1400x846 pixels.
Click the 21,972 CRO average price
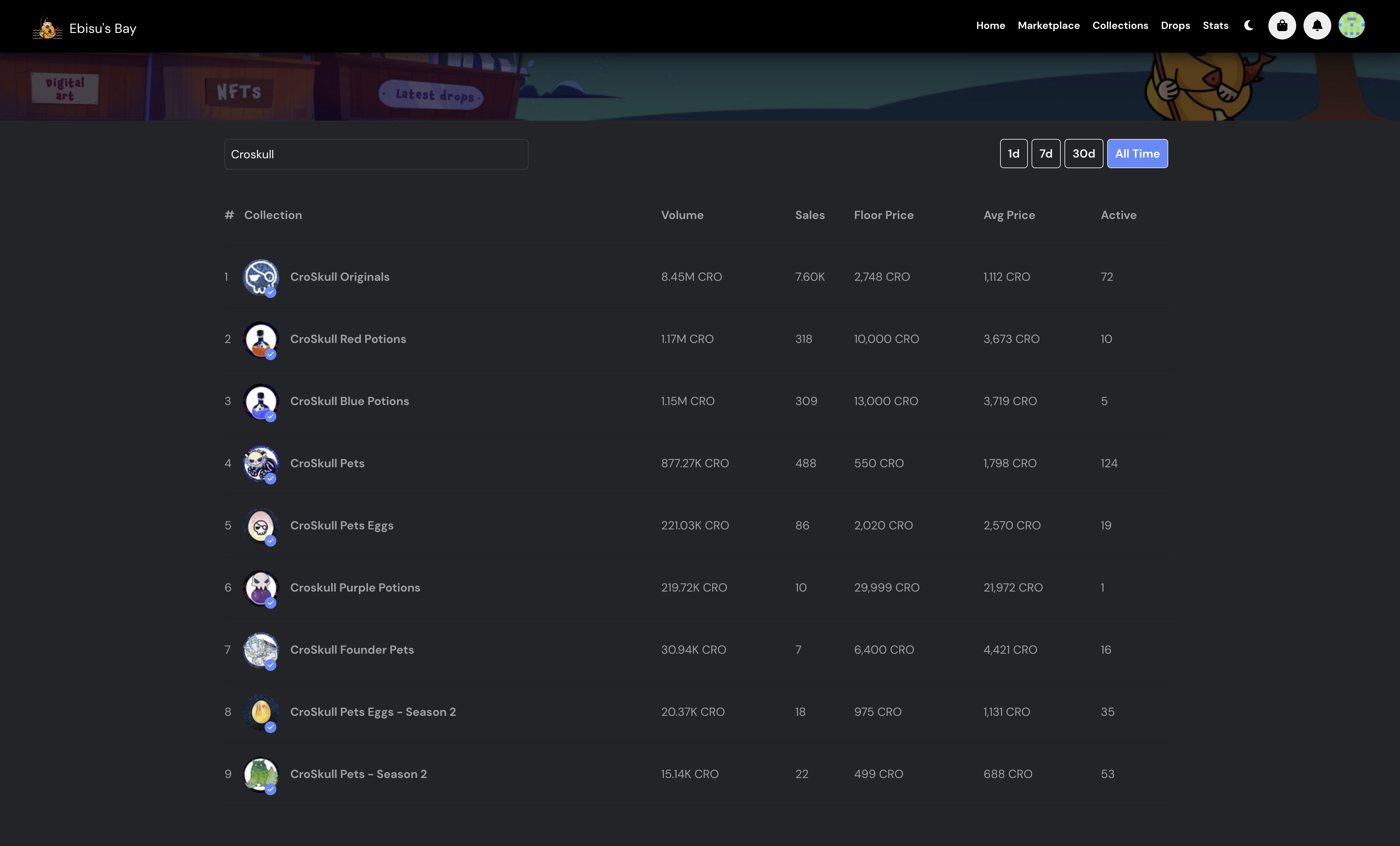[x=1013, y=588]
